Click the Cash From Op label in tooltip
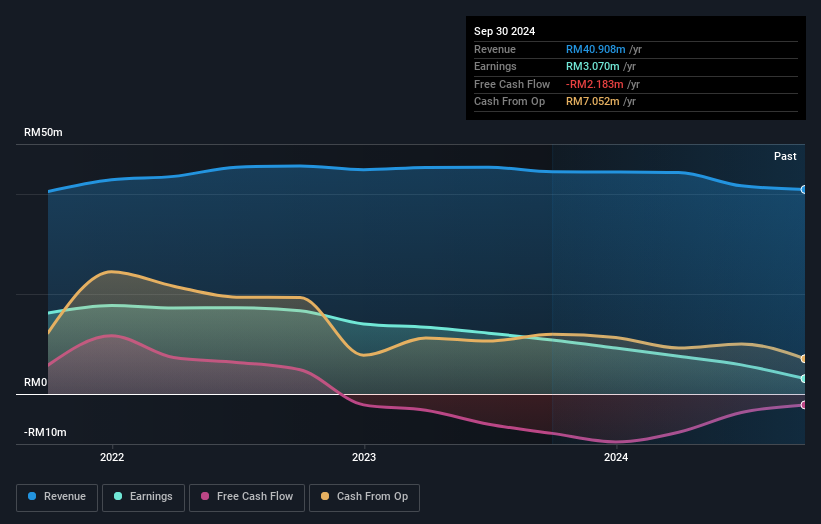821x524 pixels. [509, 102]
